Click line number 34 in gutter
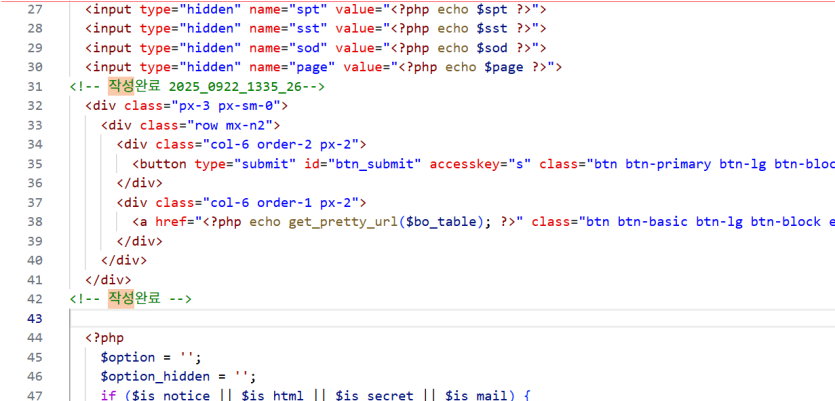Viewport: 835px width, 401px height. tap(35, 145)
